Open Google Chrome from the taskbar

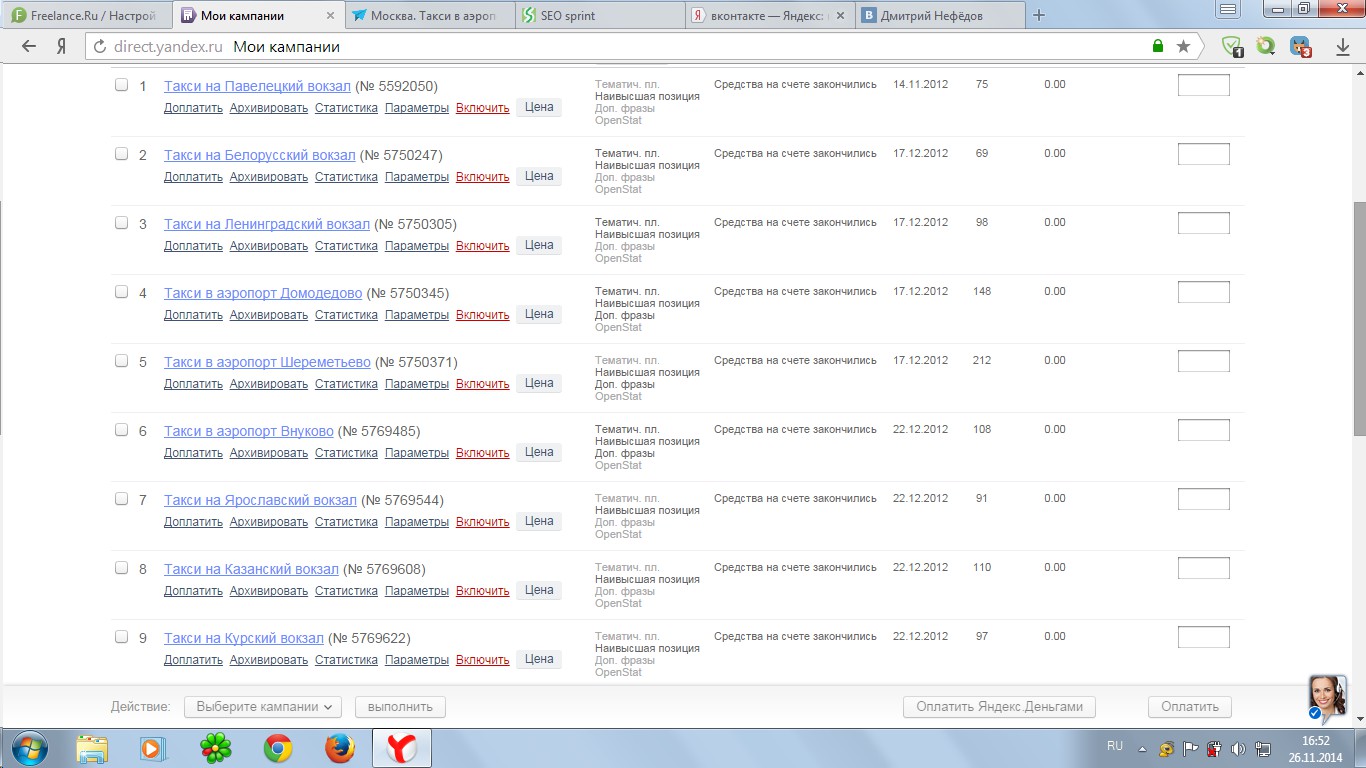coord(278,748)
